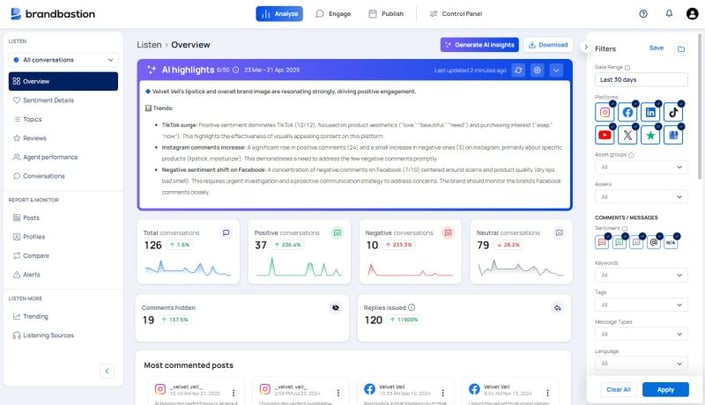The width and height of the screenshot is (705, 405).
Task: Open Listening Sources page
Action: click(43, 335)
